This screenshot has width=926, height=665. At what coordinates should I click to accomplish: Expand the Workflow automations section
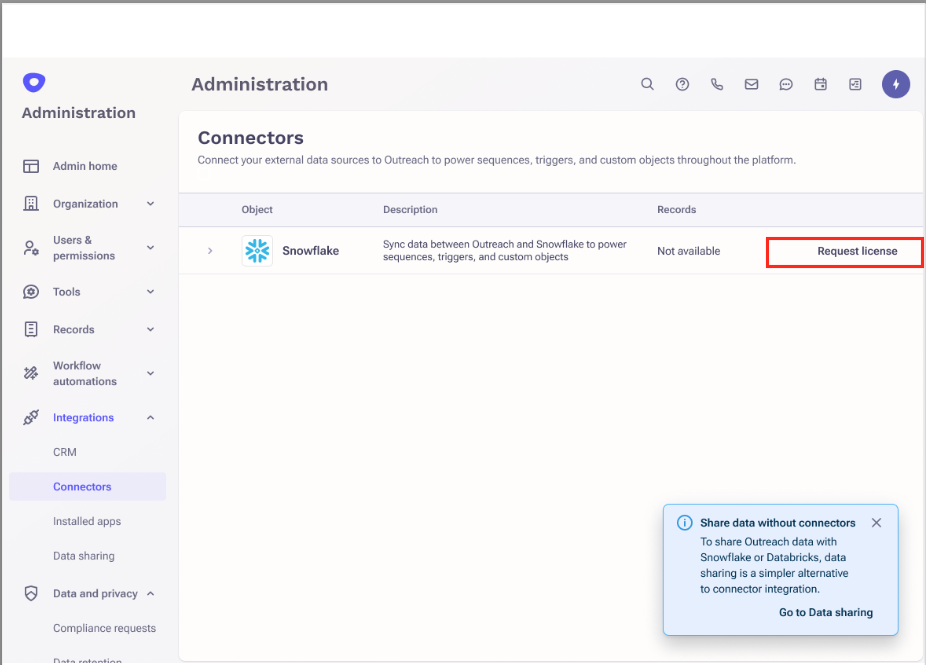[x=150, y=373]
